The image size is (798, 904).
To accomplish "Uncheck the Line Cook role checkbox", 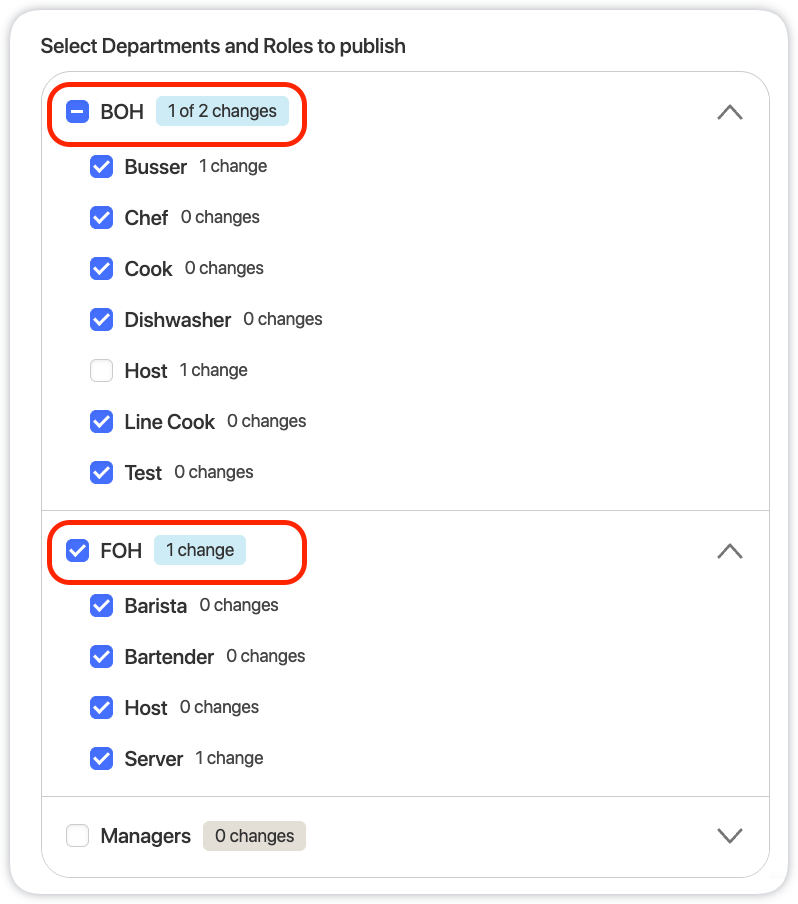I will coord(101,421).
